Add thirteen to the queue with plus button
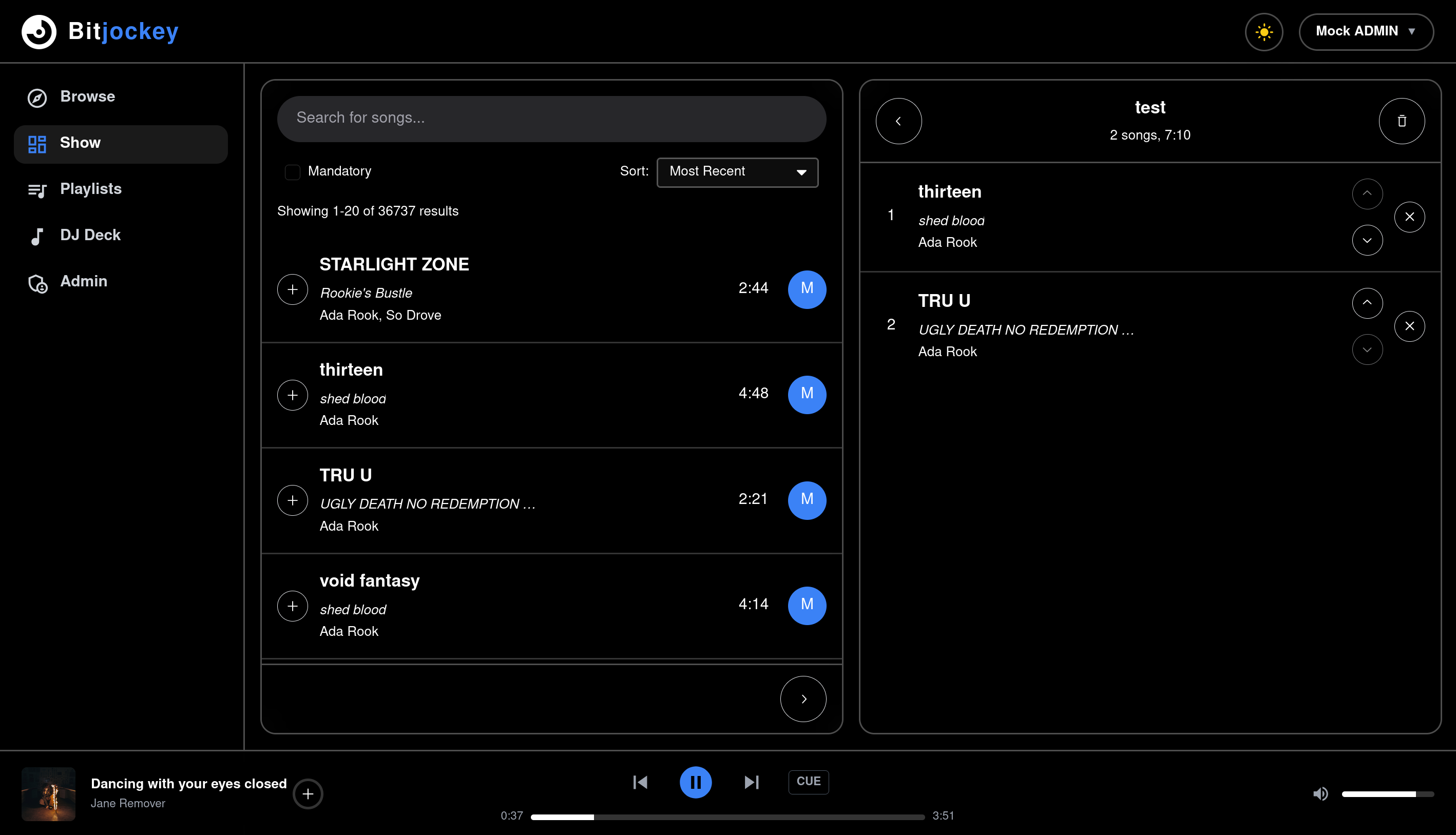The width and height of the screenshot is (1456, 835). (293, 395)
